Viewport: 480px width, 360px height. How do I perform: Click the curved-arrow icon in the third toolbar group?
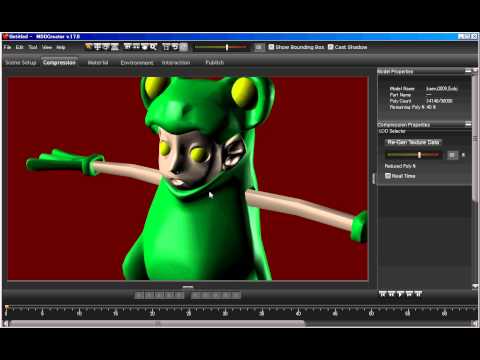[x=175, y=47]
